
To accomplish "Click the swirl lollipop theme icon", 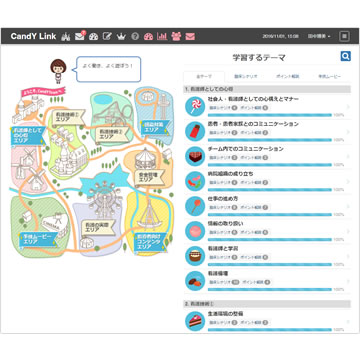I will (195, 106).
